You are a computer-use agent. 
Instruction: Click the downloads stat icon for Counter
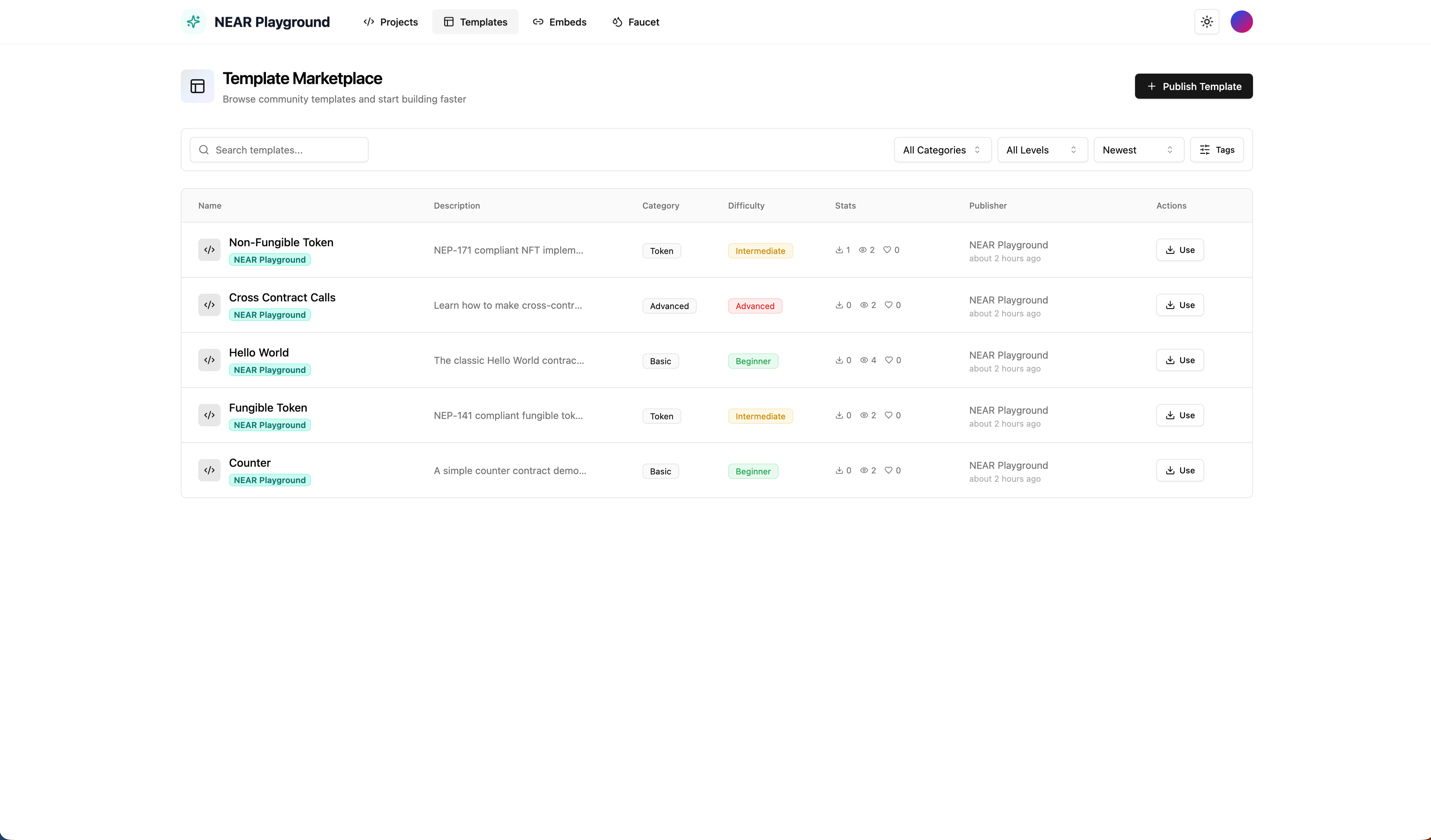pos(839,470)
